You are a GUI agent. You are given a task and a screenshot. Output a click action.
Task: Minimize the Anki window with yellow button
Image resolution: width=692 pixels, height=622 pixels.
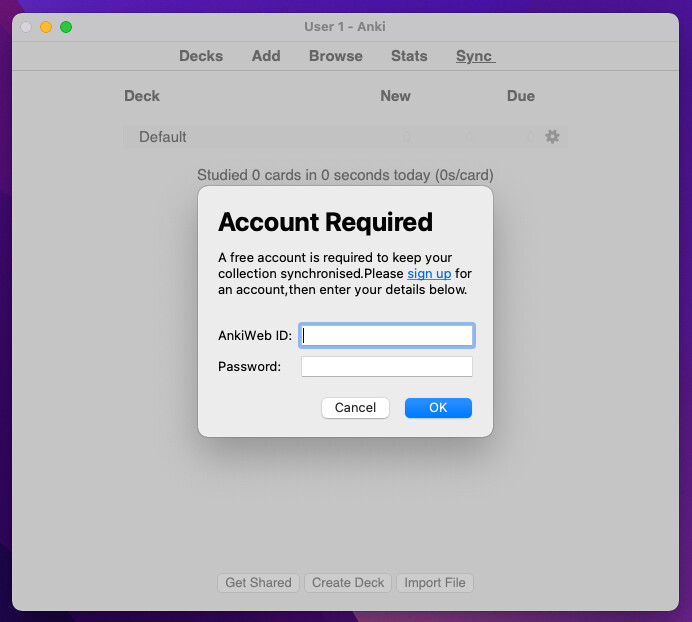pyautogui.click(x=46, y=27)
